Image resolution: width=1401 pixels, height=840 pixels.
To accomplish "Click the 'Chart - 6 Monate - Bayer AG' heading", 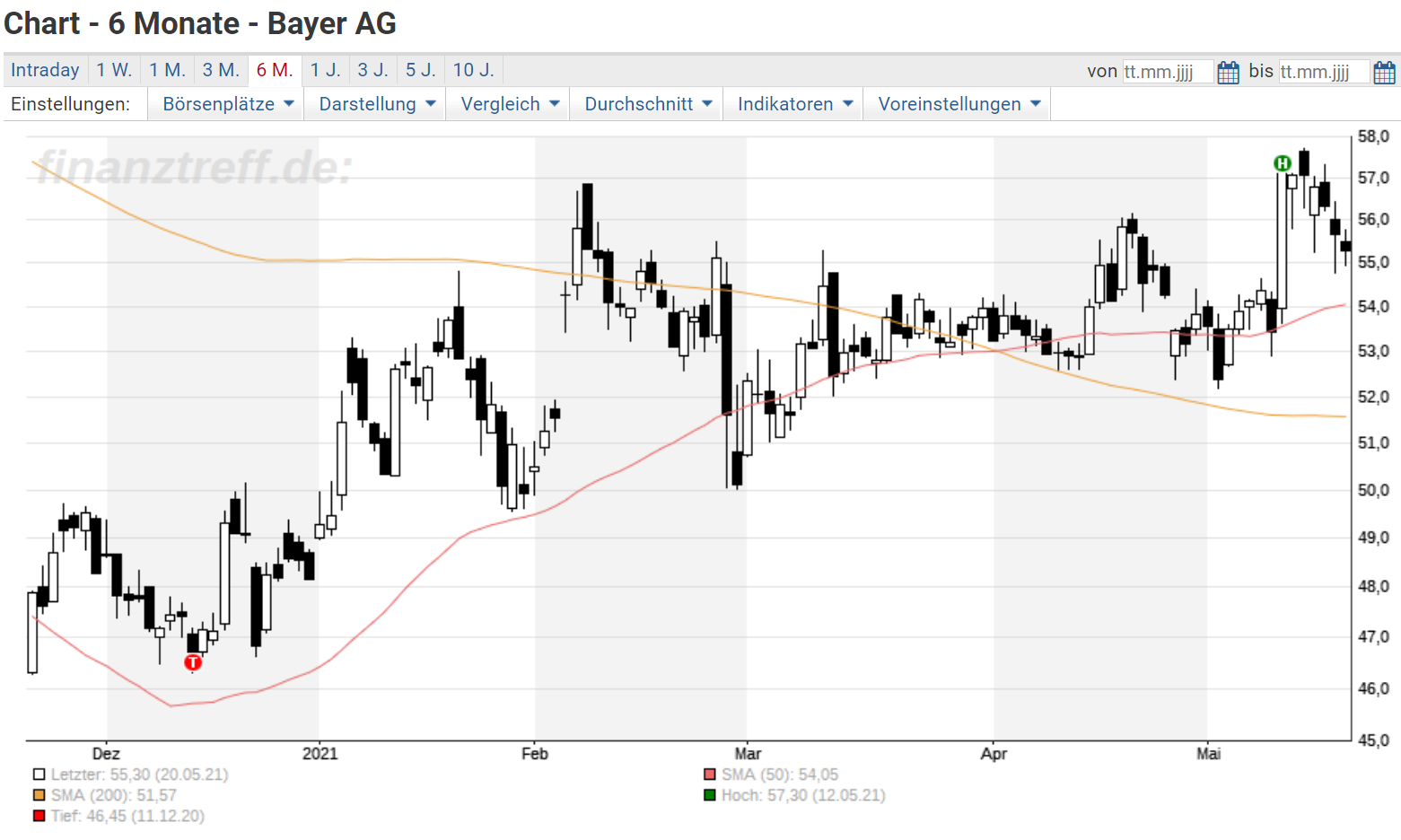I will tap(200, 24).
